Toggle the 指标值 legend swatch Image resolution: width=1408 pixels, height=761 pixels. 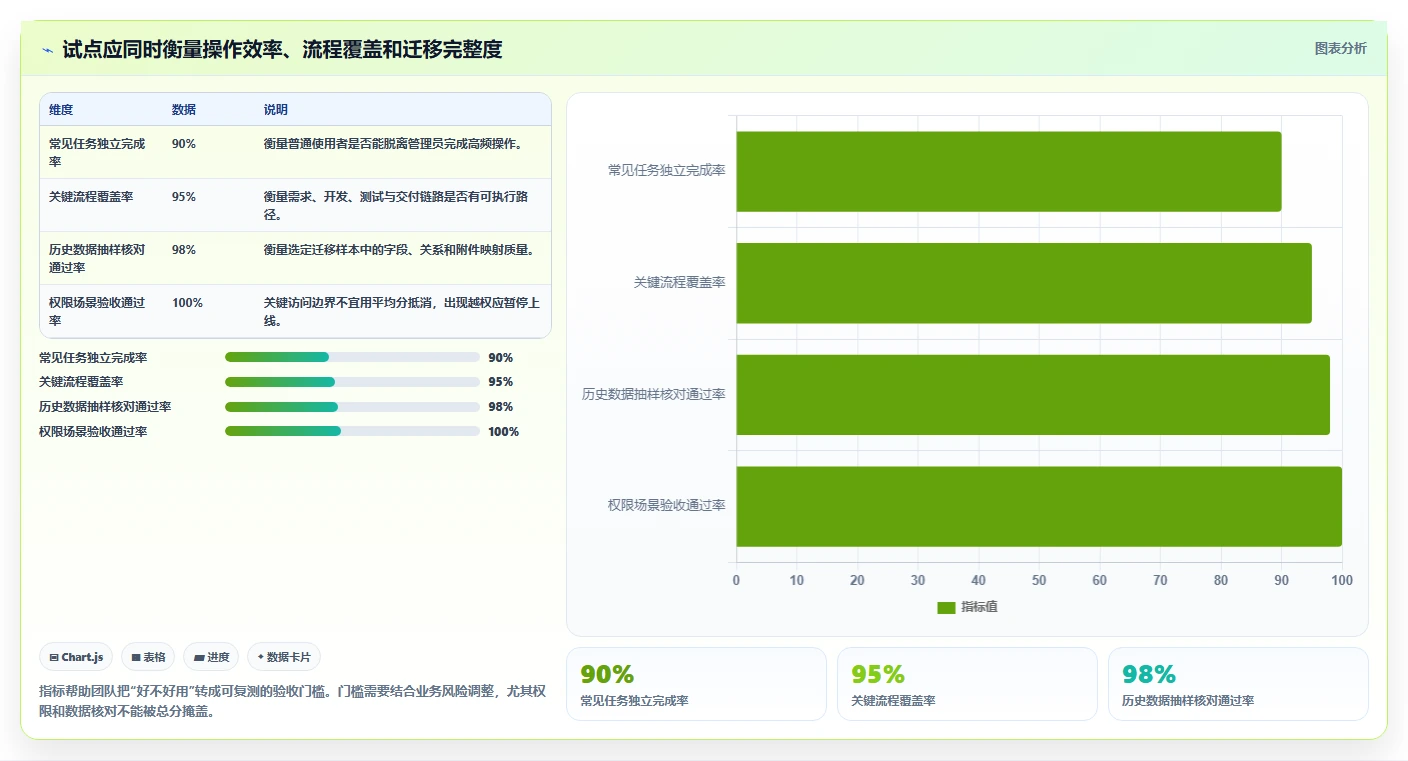point(946,607)
